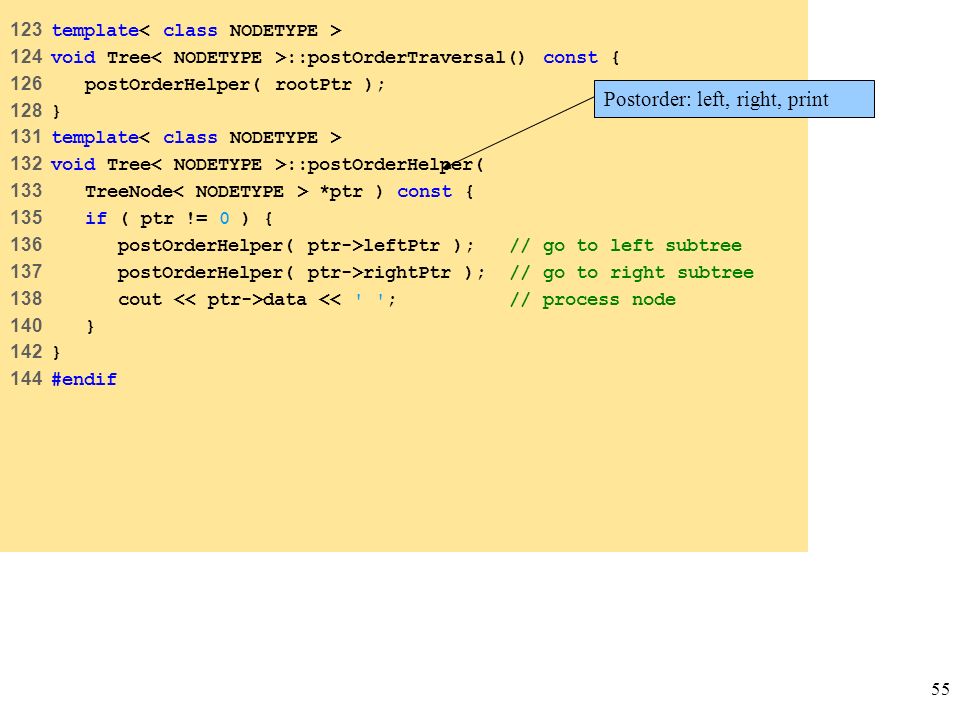Click "template" keyword on line 131
The width and height of the screenshot is (960, 720).
point(95,138)
